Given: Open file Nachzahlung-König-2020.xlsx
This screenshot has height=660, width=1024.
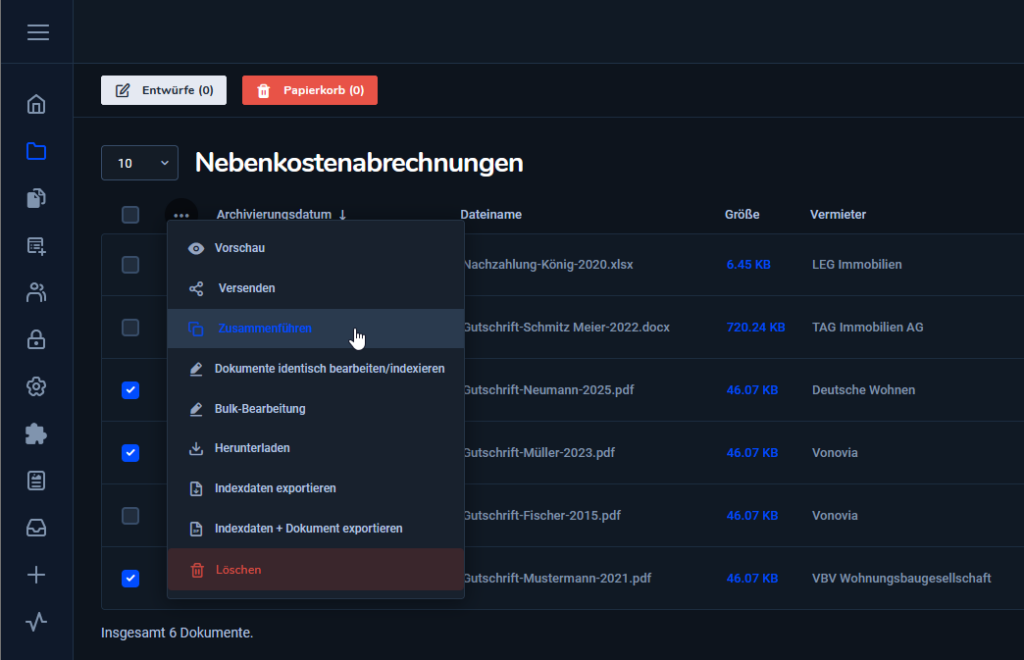Looking at the screenshot, I should click(x=549, y=264).
